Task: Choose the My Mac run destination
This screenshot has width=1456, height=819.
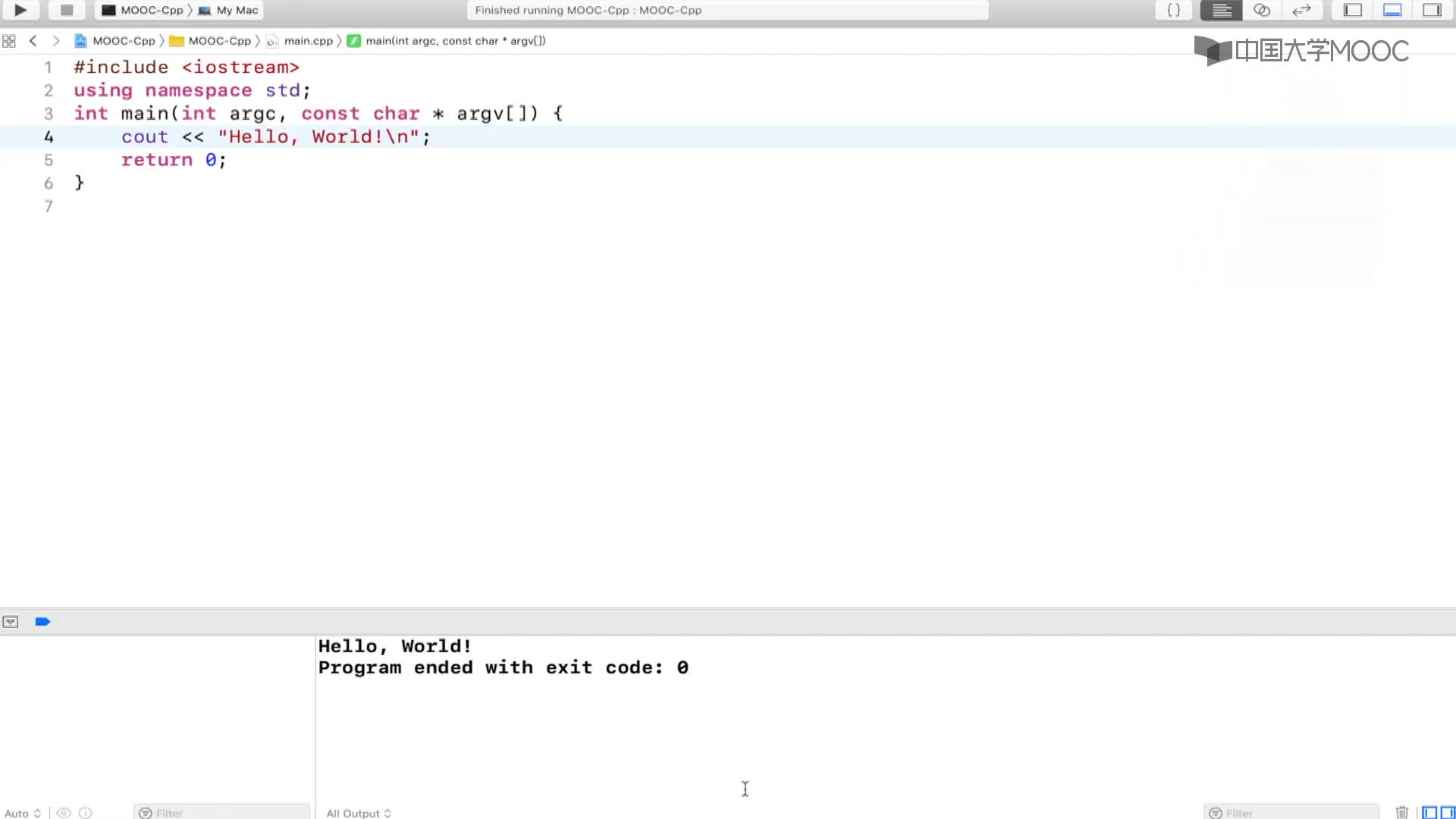Action: (x=228, y=10)
